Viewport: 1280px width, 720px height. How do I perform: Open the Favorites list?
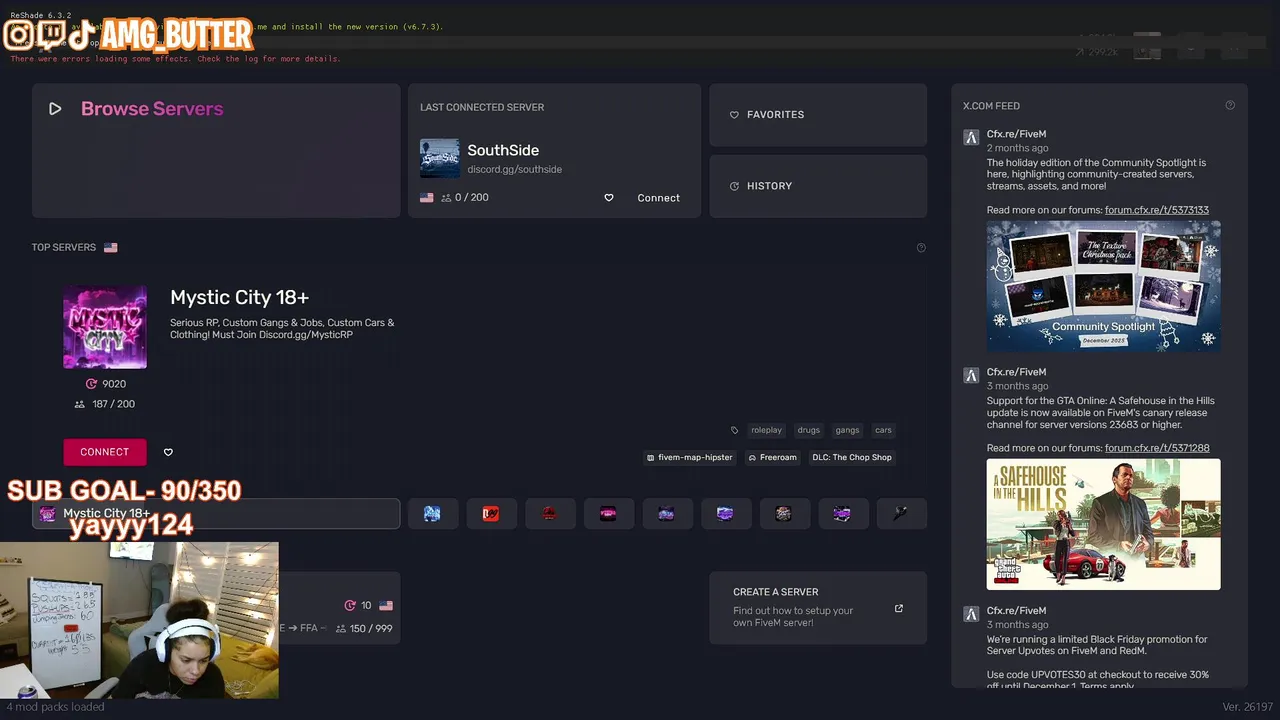pos(818,115)
